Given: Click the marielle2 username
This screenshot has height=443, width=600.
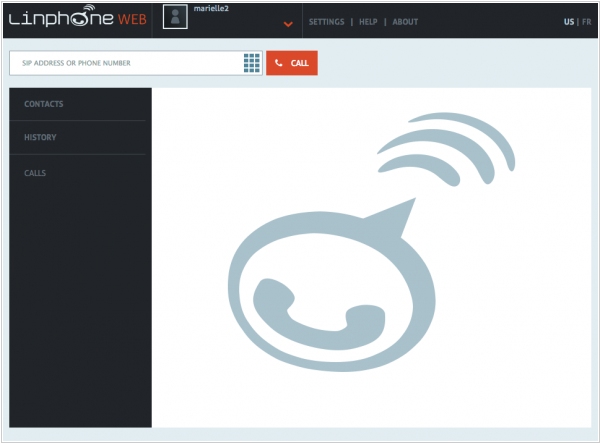Looking at the screenshot, I should click(211, 8).
